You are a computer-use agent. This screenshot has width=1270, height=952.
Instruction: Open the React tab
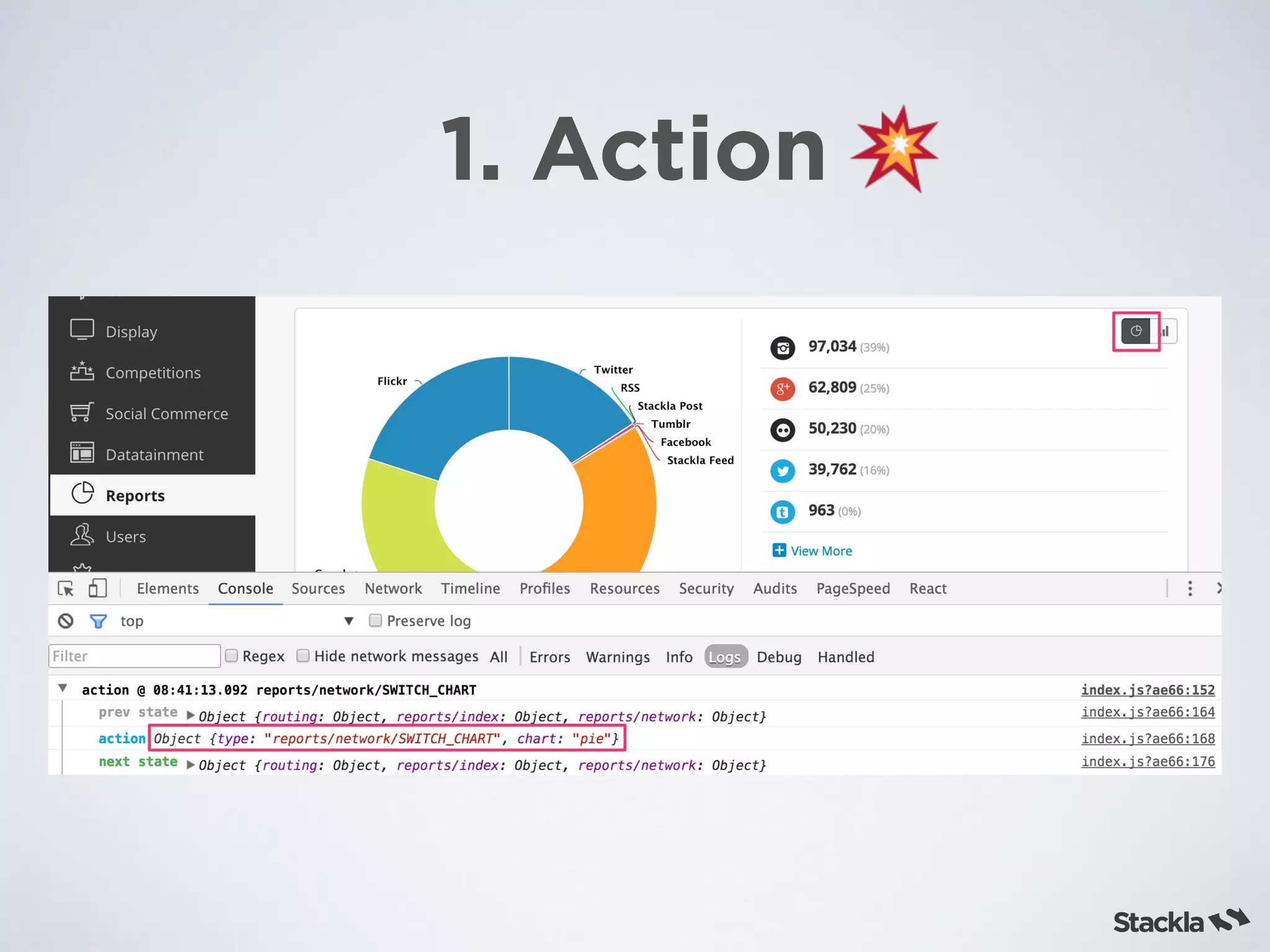[x=928, y=588]
